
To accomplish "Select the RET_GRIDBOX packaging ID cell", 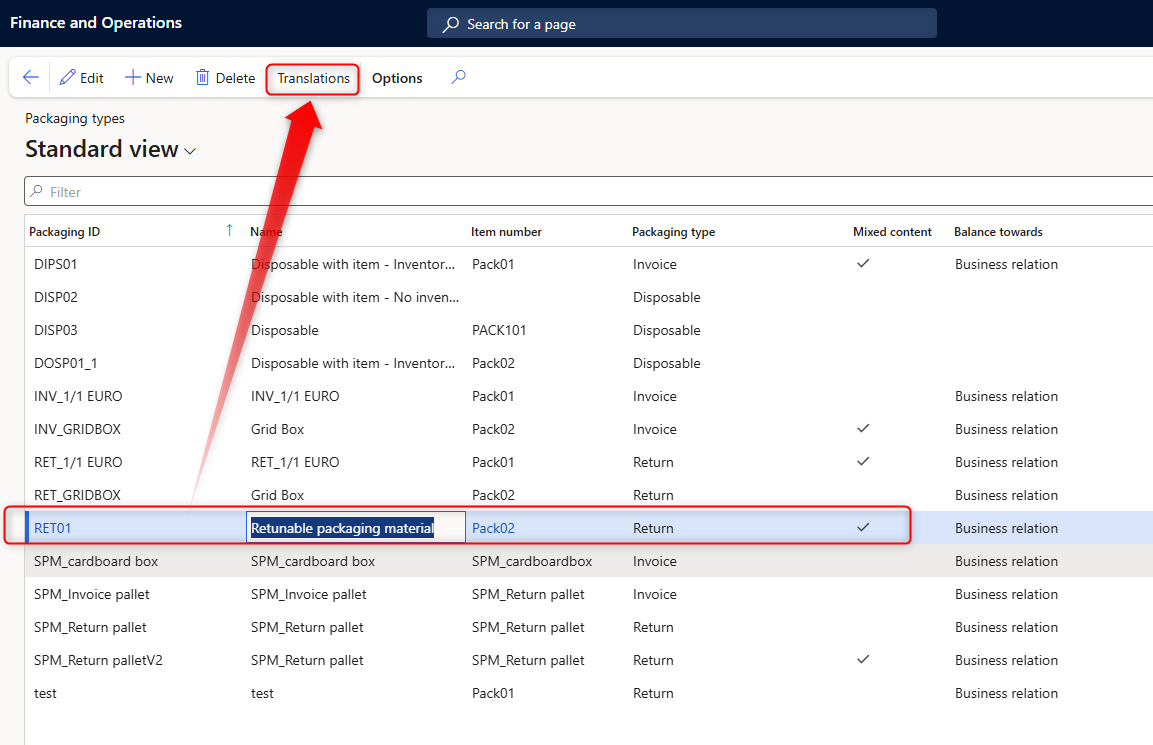I will pos(77,495).
